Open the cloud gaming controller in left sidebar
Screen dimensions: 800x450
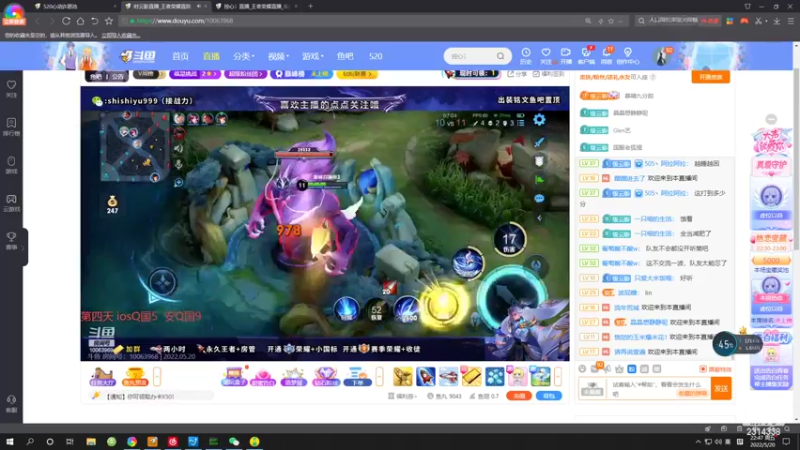[11, 203]
